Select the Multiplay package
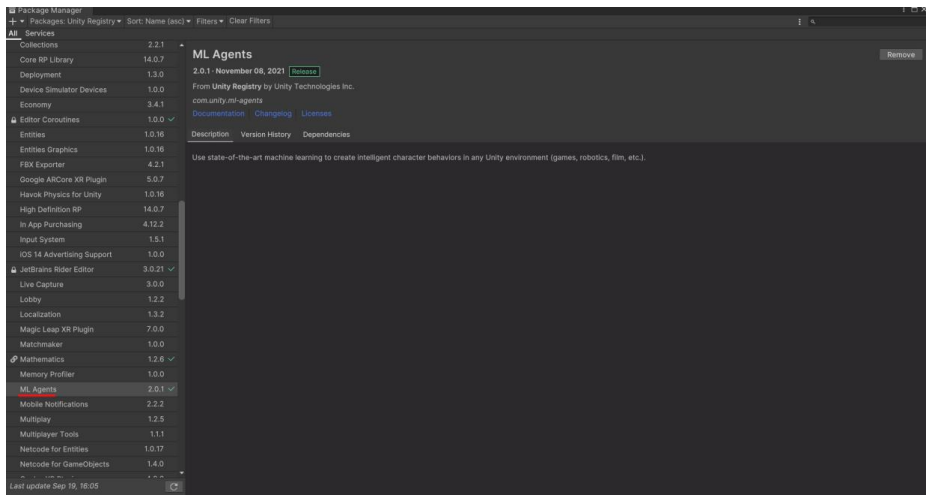The width and height of the screenshot is (939, 503). (x=92, y=419)
